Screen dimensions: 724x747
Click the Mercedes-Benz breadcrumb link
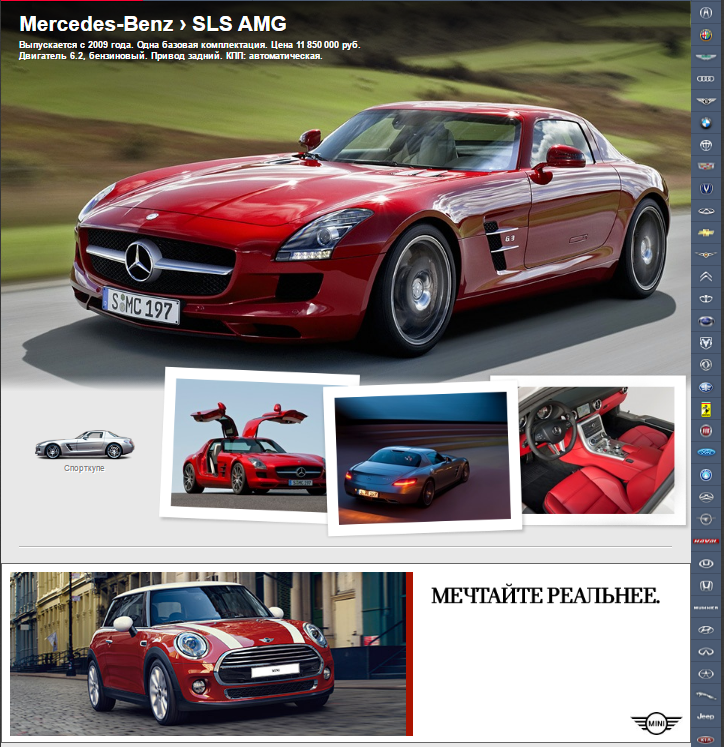click(x=96, y=24)
